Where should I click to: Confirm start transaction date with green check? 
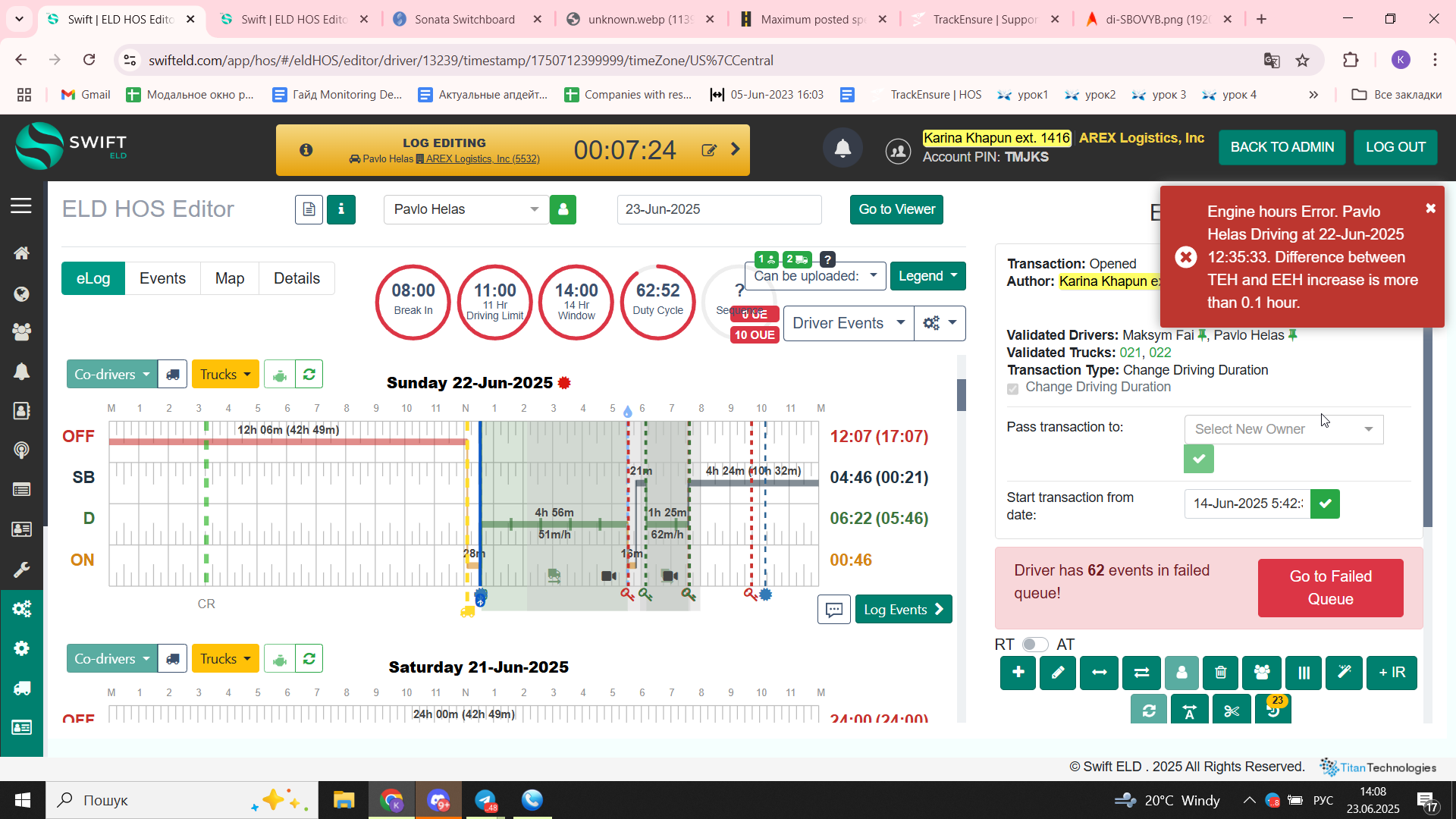click(x=1325, y=504)
